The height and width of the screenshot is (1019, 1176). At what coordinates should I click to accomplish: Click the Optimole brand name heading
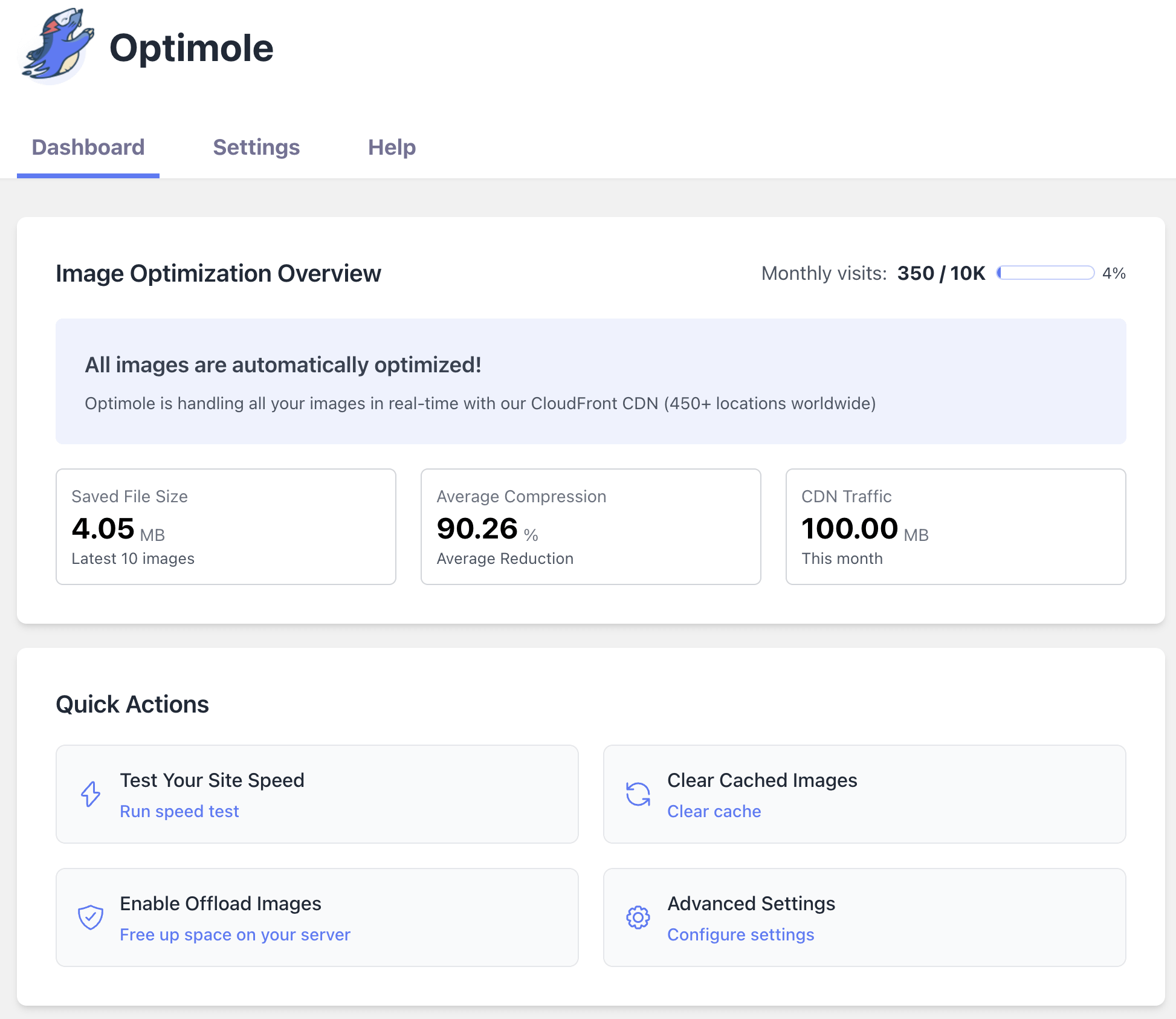[192, 48]
